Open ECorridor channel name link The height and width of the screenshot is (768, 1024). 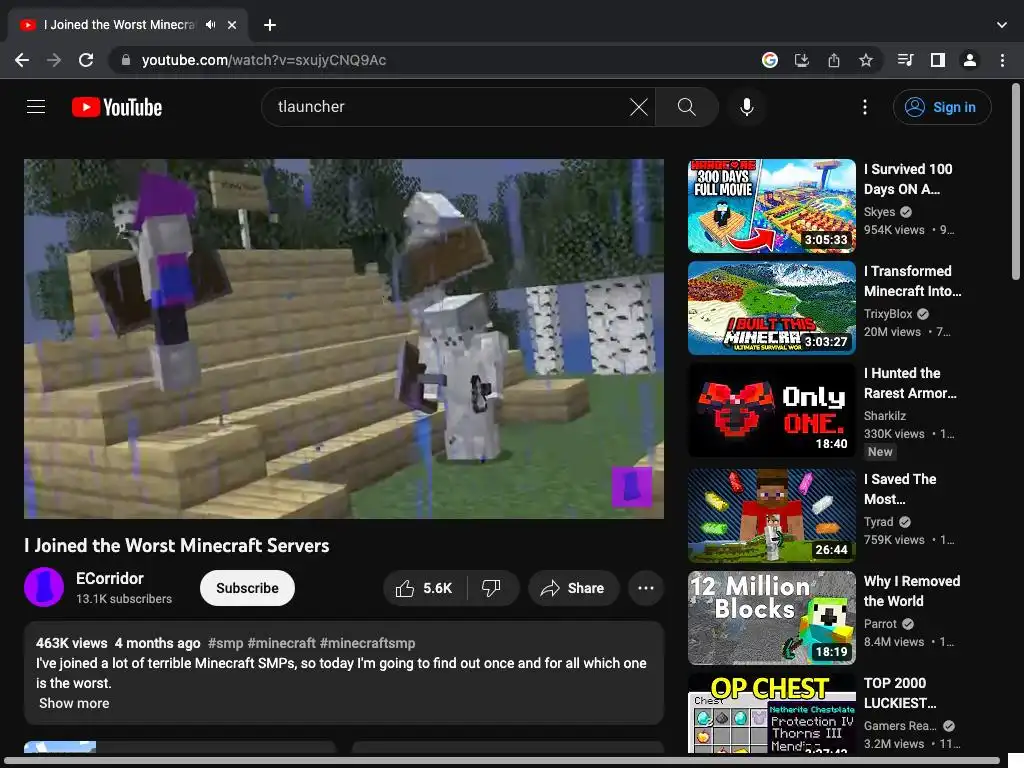click(x=110, y=579)
